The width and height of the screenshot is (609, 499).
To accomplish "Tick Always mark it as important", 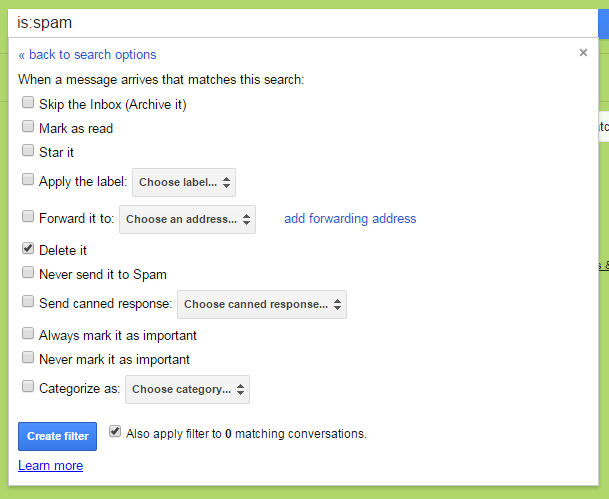I will pyautogui.click(x=28, y=334).
